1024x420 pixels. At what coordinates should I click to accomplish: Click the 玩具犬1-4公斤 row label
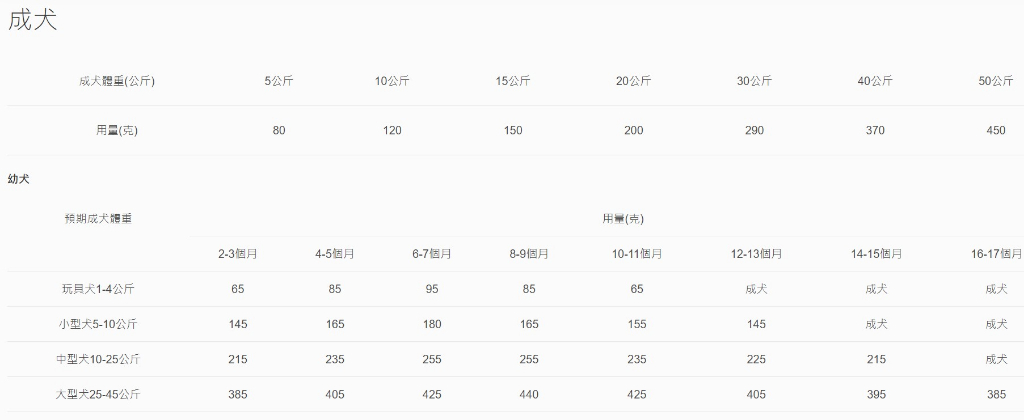pos(98,289)
